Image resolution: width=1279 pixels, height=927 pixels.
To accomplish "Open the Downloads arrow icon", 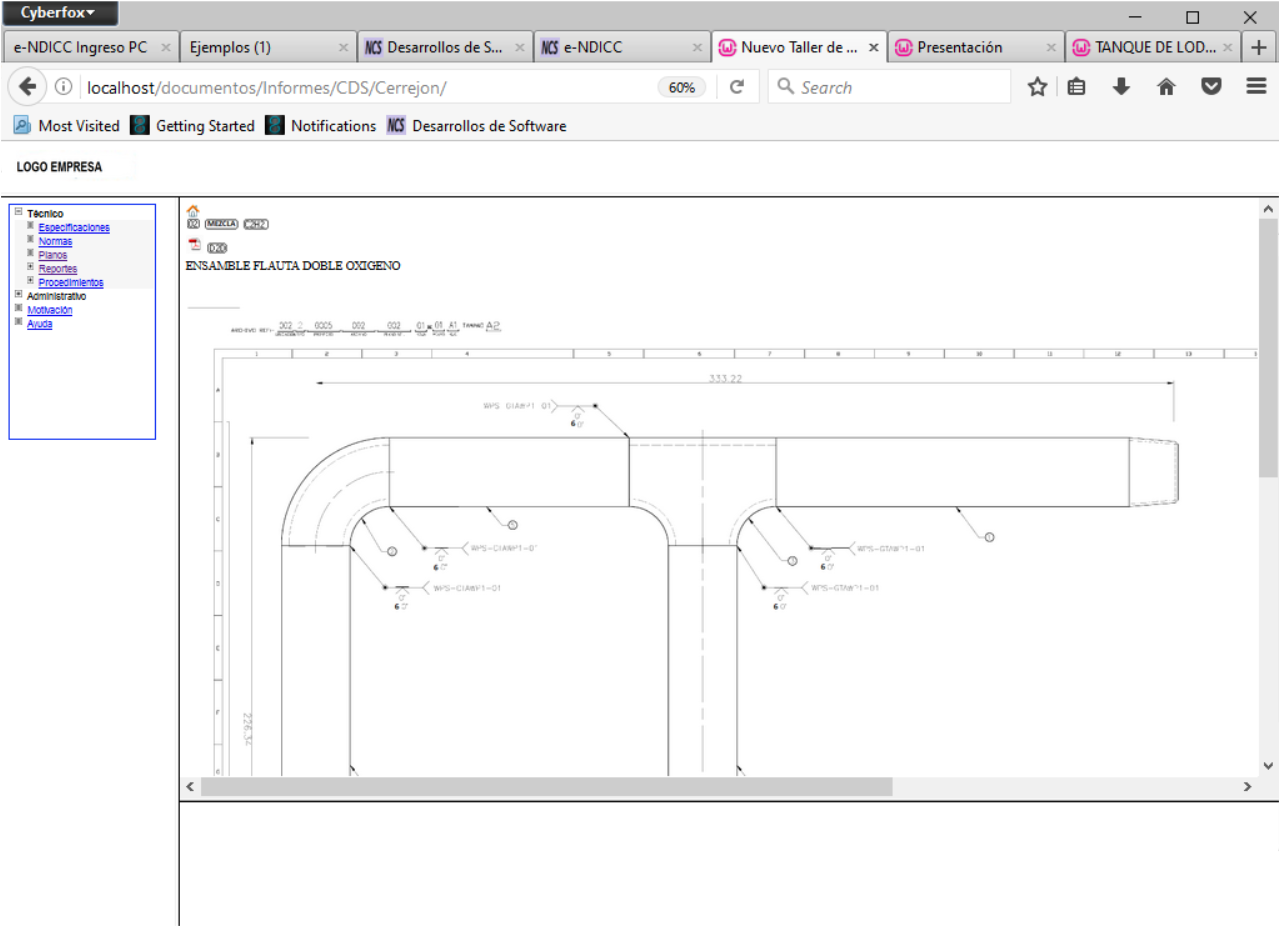I will 1121,87.
